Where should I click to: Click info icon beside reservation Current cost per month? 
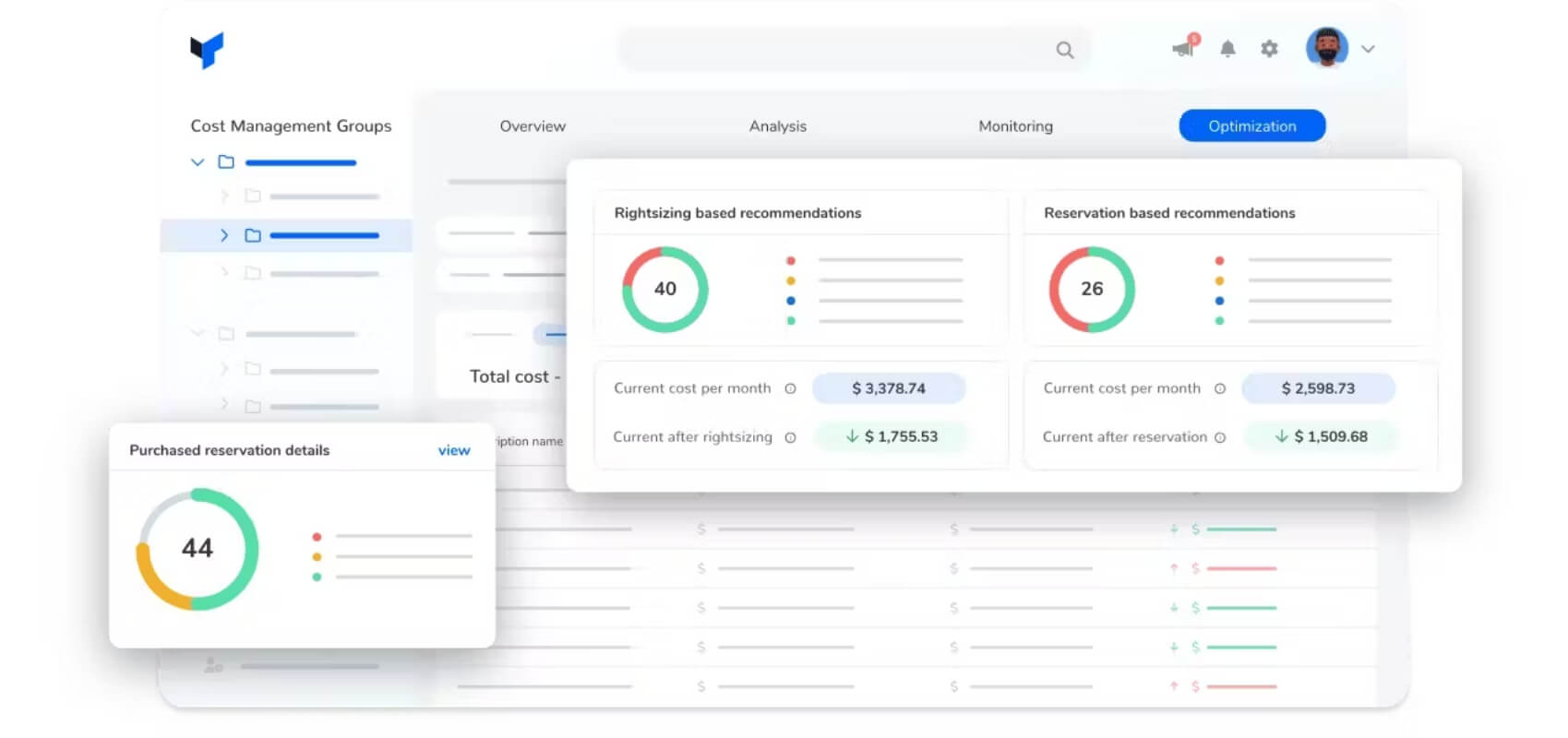[1220, 388]
